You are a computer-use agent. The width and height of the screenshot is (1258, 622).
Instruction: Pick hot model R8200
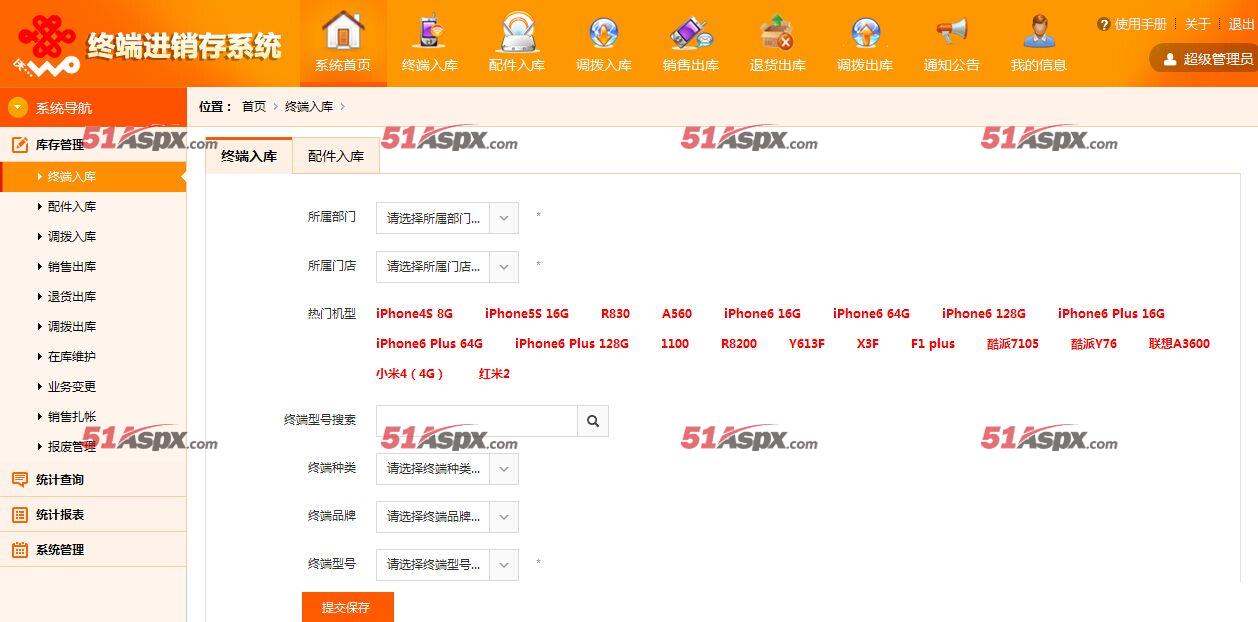click(739, 343)
